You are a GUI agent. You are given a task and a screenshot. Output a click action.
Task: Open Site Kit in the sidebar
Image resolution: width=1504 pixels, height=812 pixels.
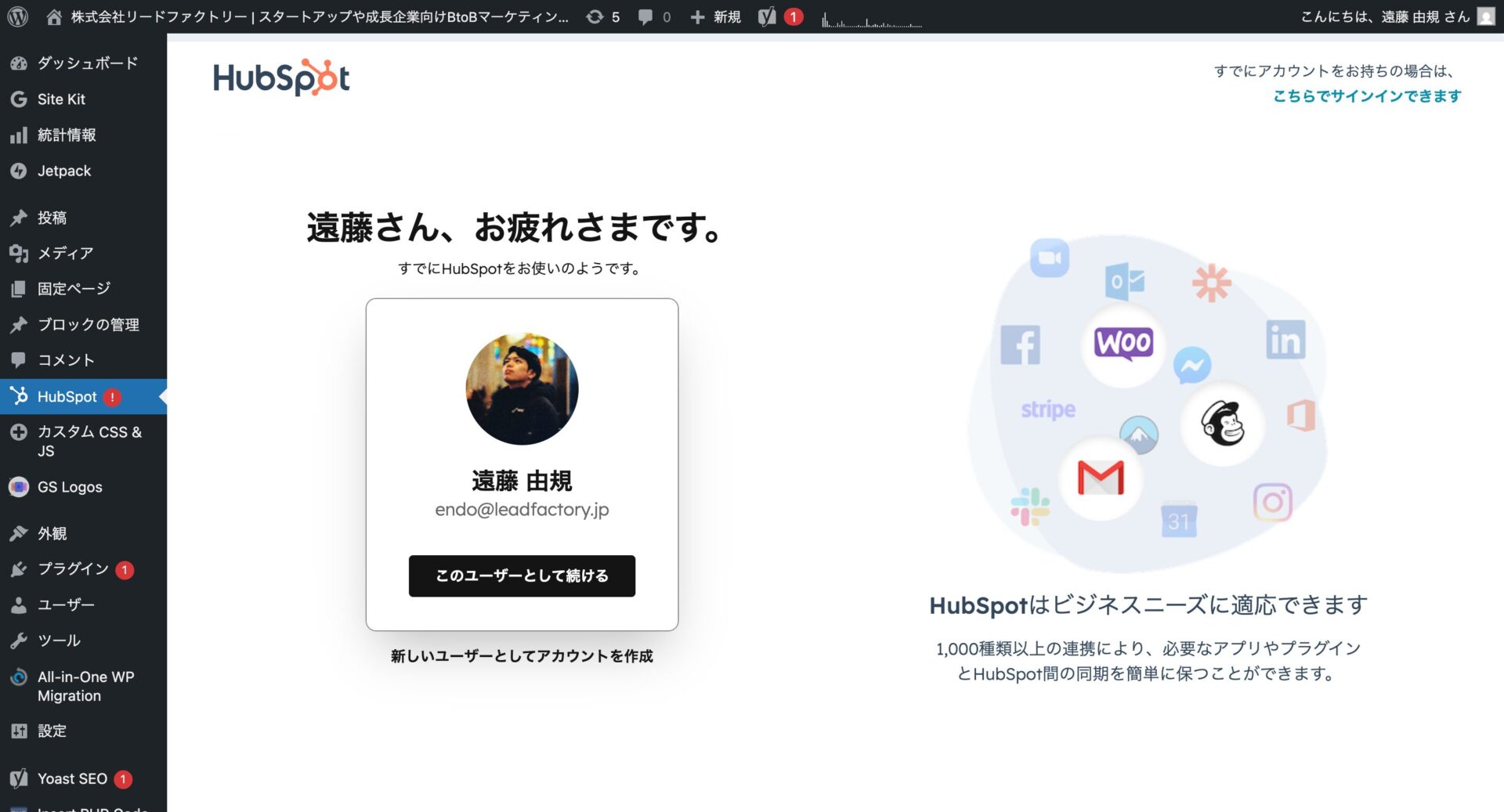click(x=61, y=99)
